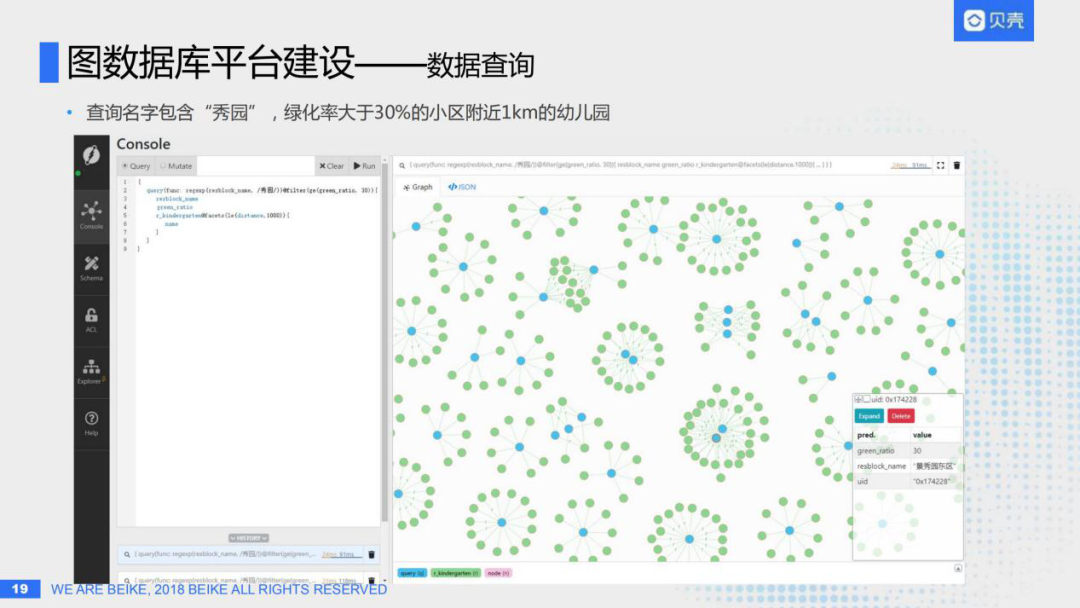Switch to the JSON tab

click(x=462, y=187)
